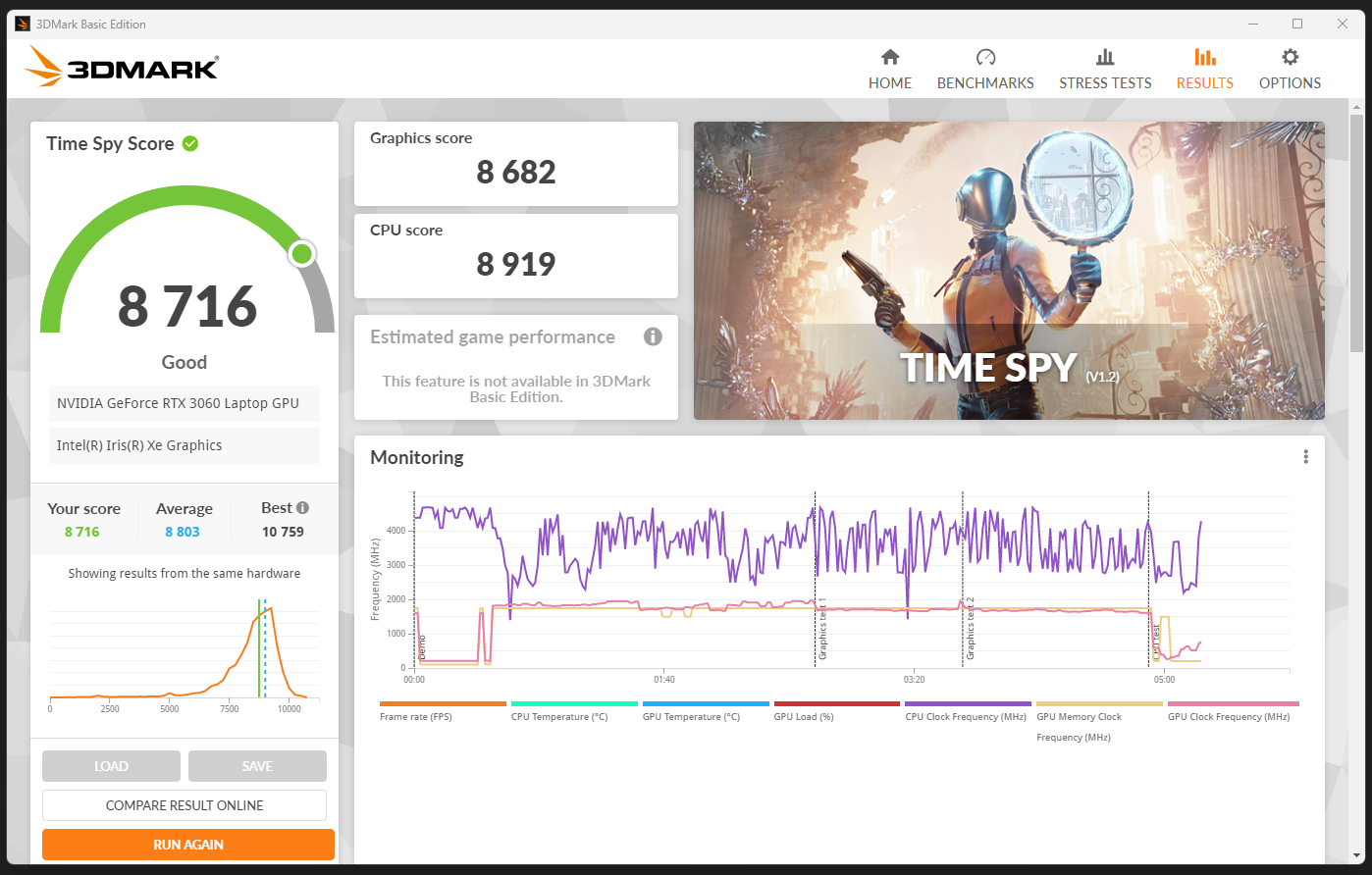Image resolution: width=1372 pixels, height=875 pixels.
Task: Click the Best score 10 759
Action: pyautogui.click(x=283, y=532)
